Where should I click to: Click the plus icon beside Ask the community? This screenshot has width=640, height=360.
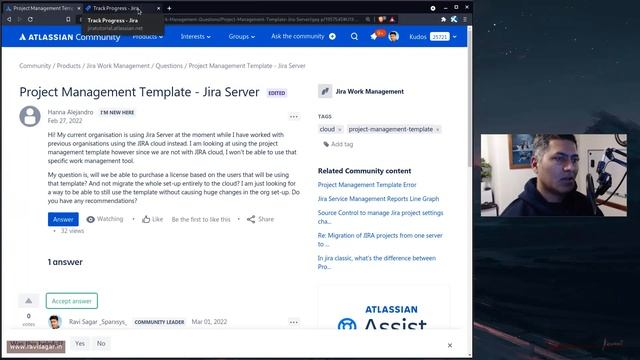(332, 36)
